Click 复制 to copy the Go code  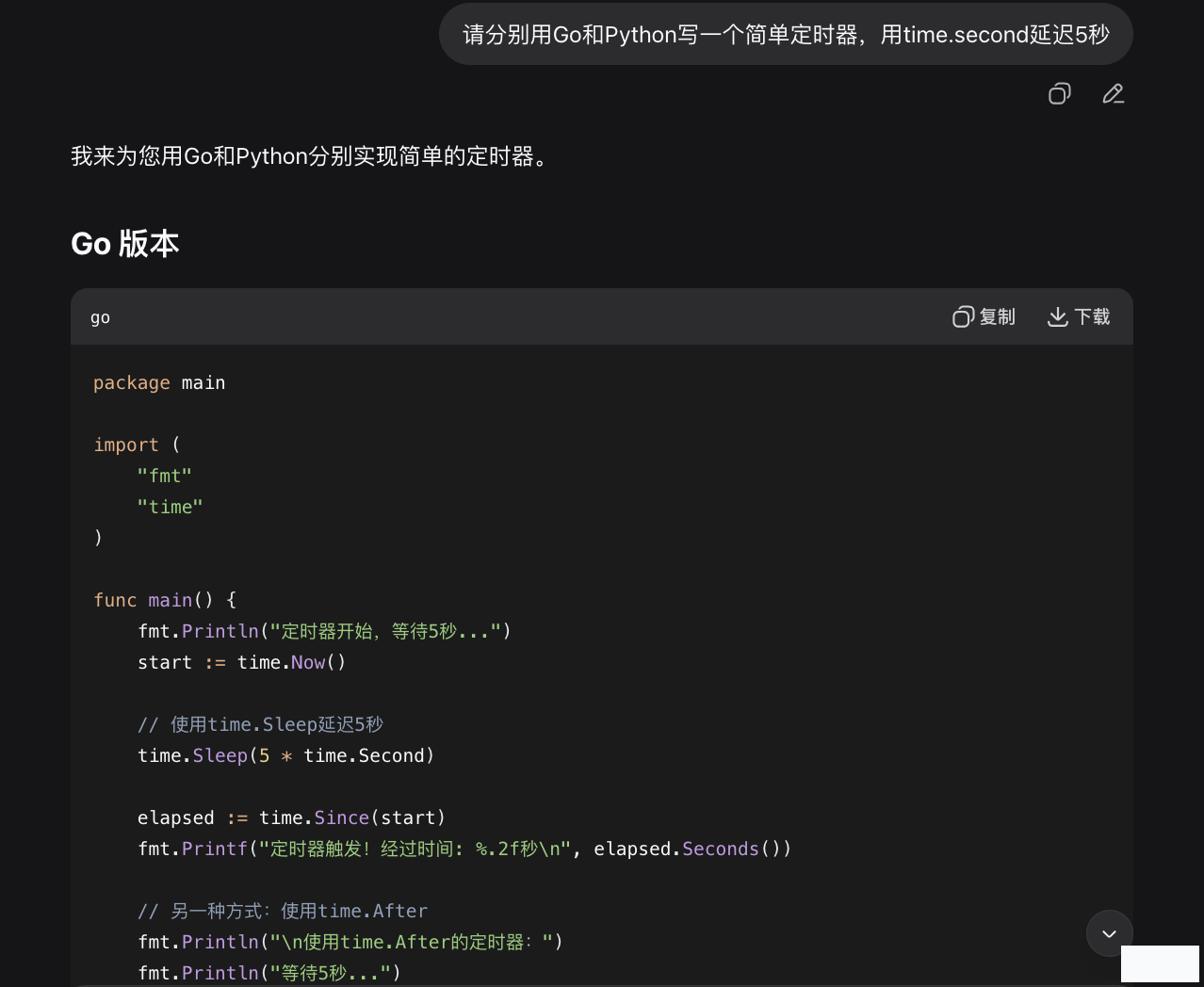[x=984, y=316]
